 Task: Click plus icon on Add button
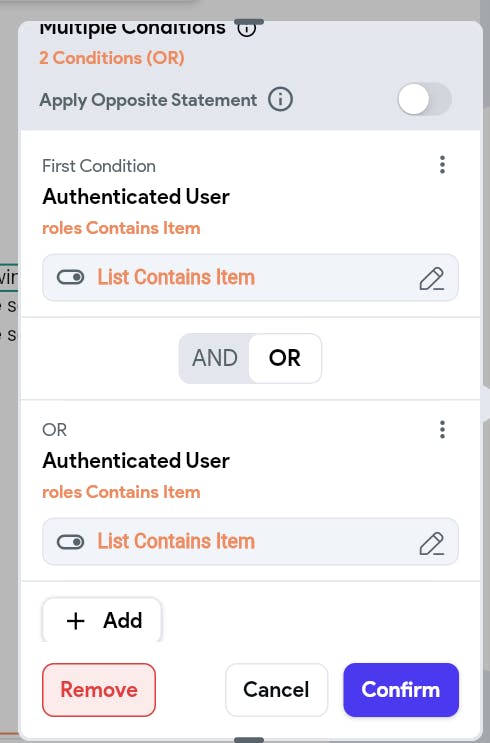pyautogui.click(x=76, y=621)
